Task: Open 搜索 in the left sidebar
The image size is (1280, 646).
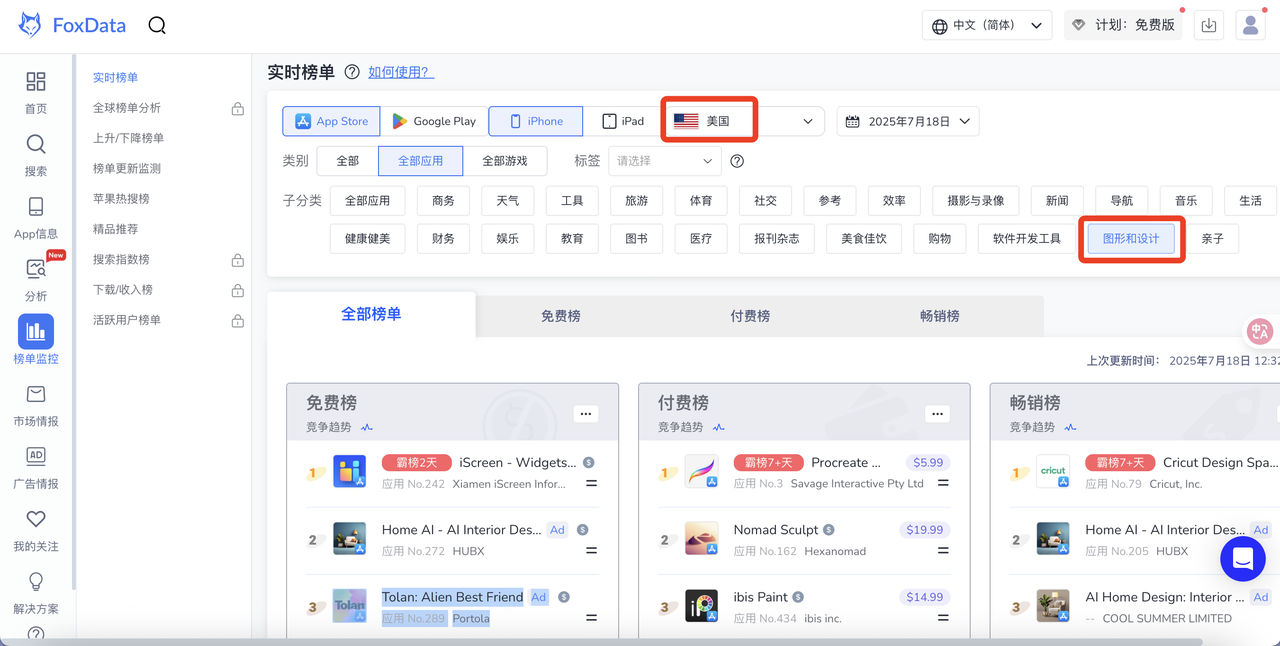Action: (x=36, y=155)
